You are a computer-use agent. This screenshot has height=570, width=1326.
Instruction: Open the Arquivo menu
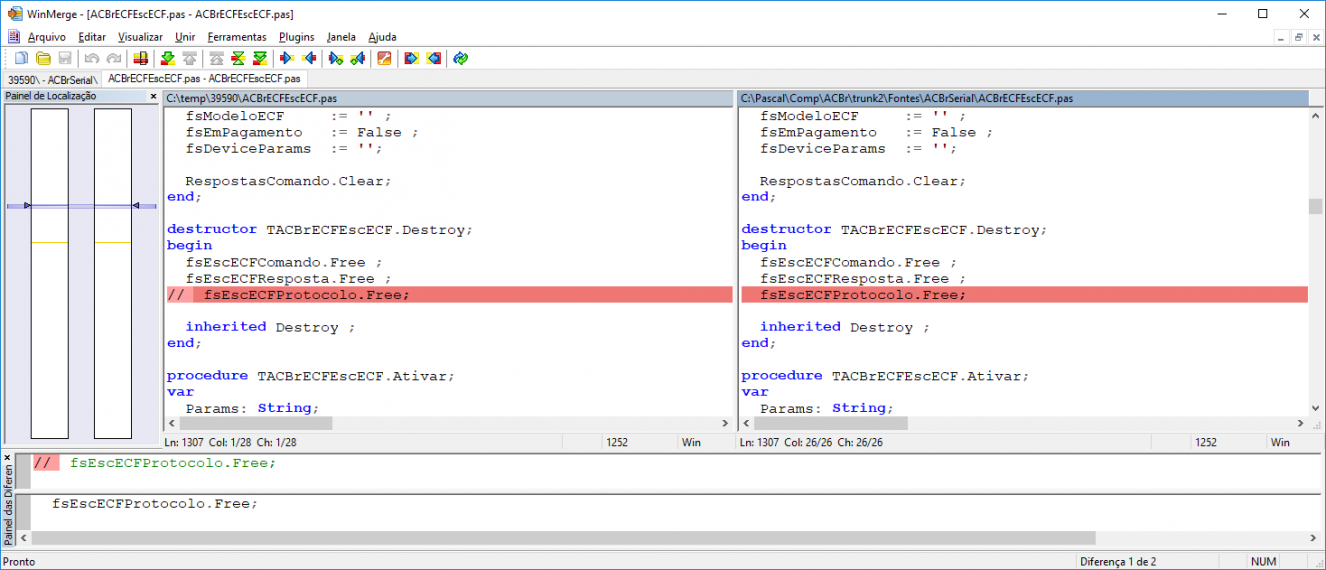[x=47, y=37]
